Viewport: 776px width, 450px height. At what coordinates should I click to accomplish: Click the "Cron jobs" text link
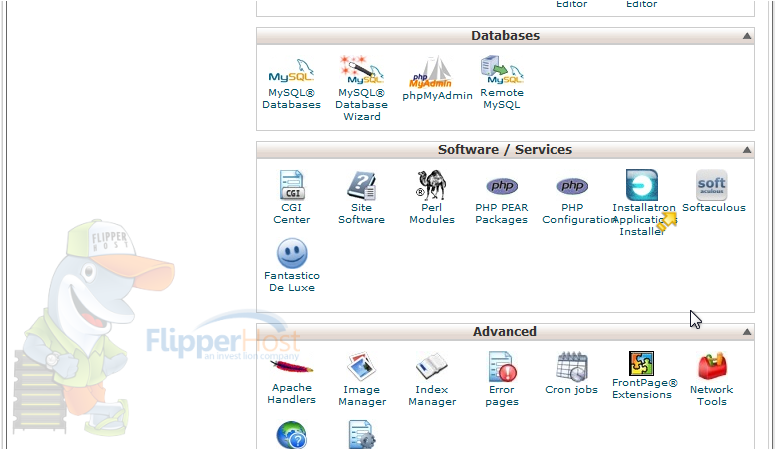[x=572, y=390]
